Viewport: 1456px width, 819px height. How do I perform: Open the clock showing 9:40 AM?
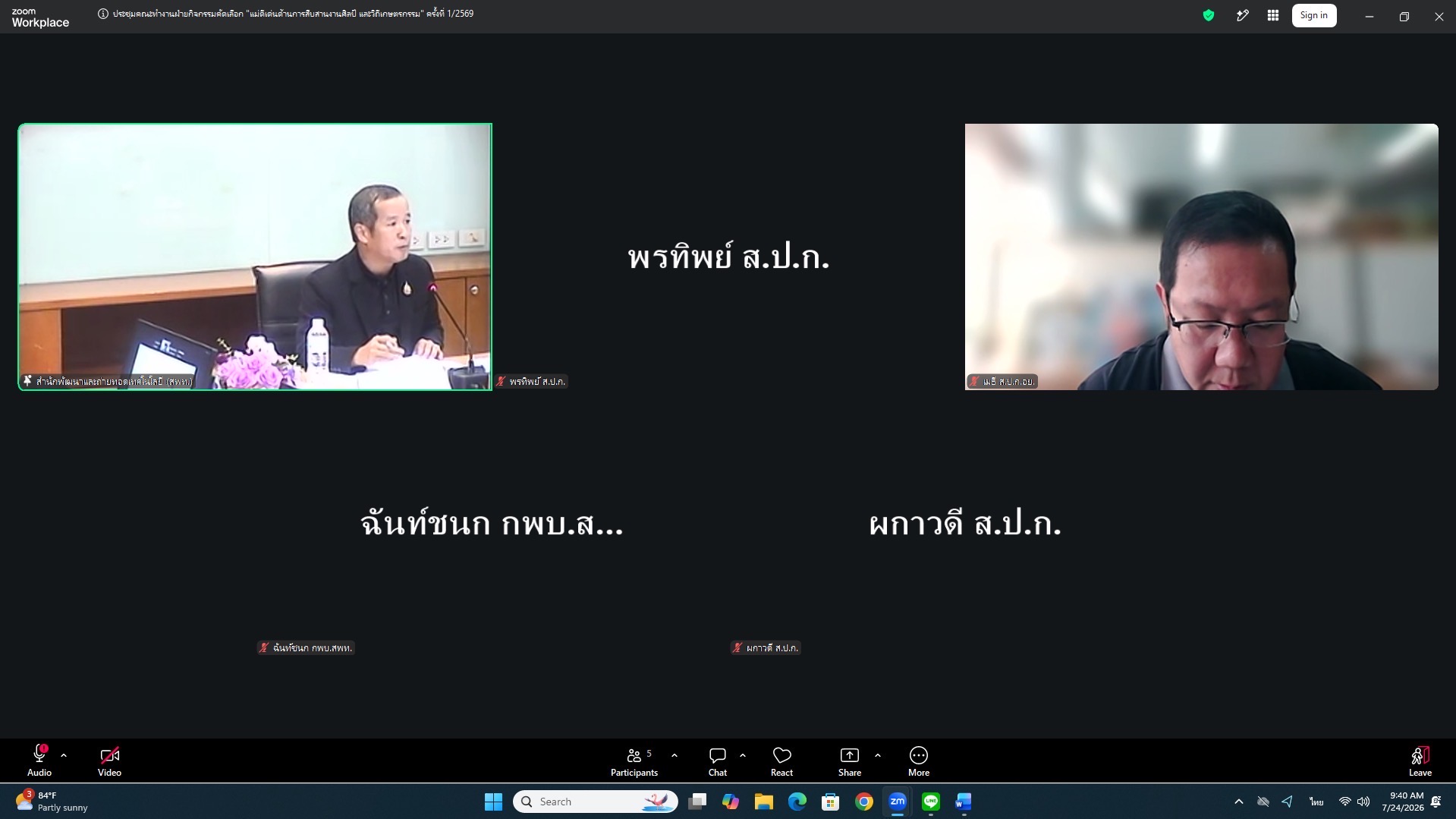[1403, 802]
